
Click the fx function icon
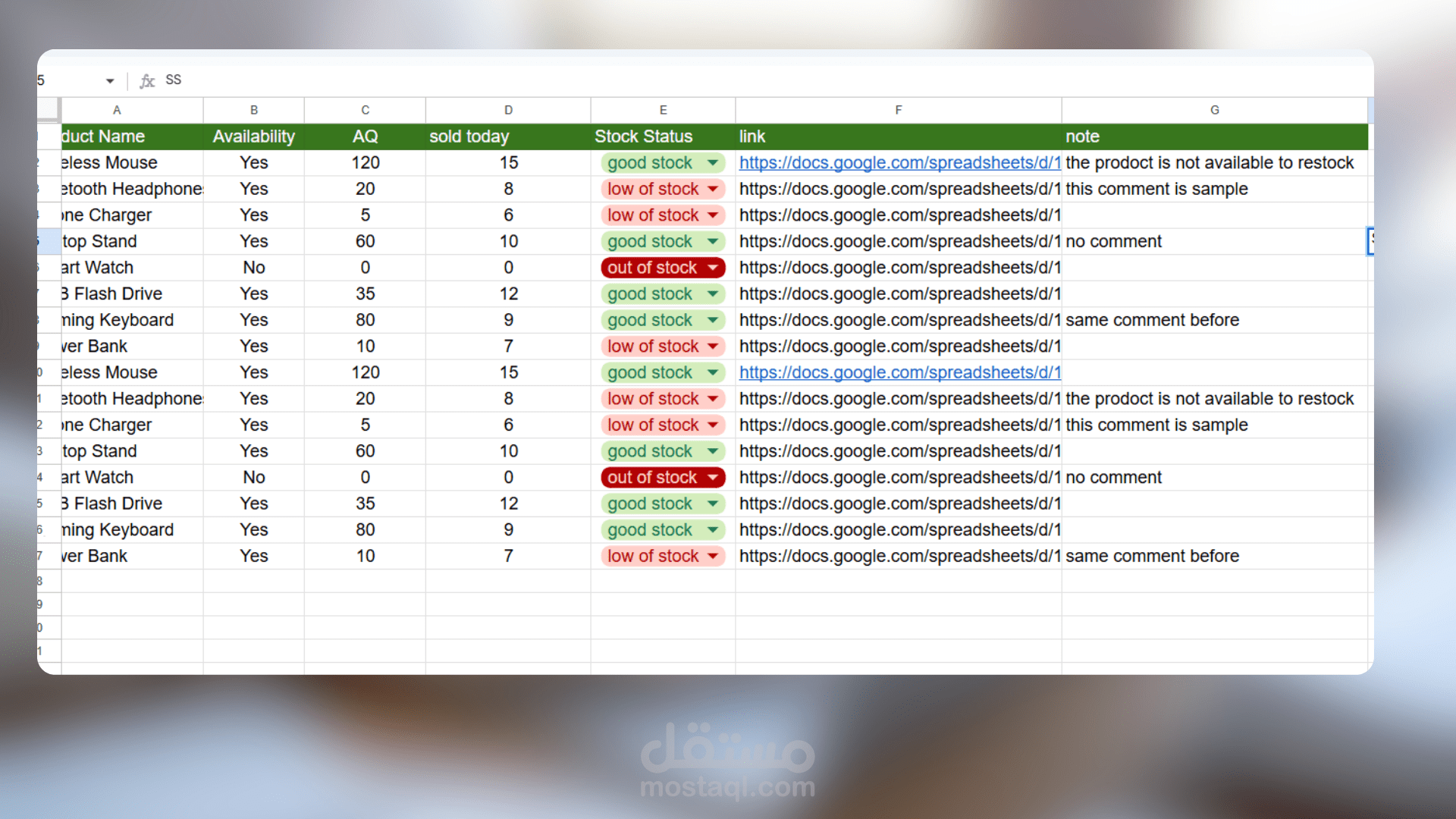coord(147,80)
